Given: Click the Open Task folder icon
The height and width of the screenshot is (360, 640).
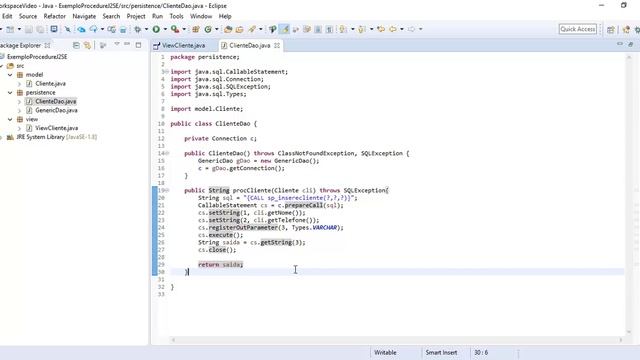Looking at the screenshot, I should 240,29.
